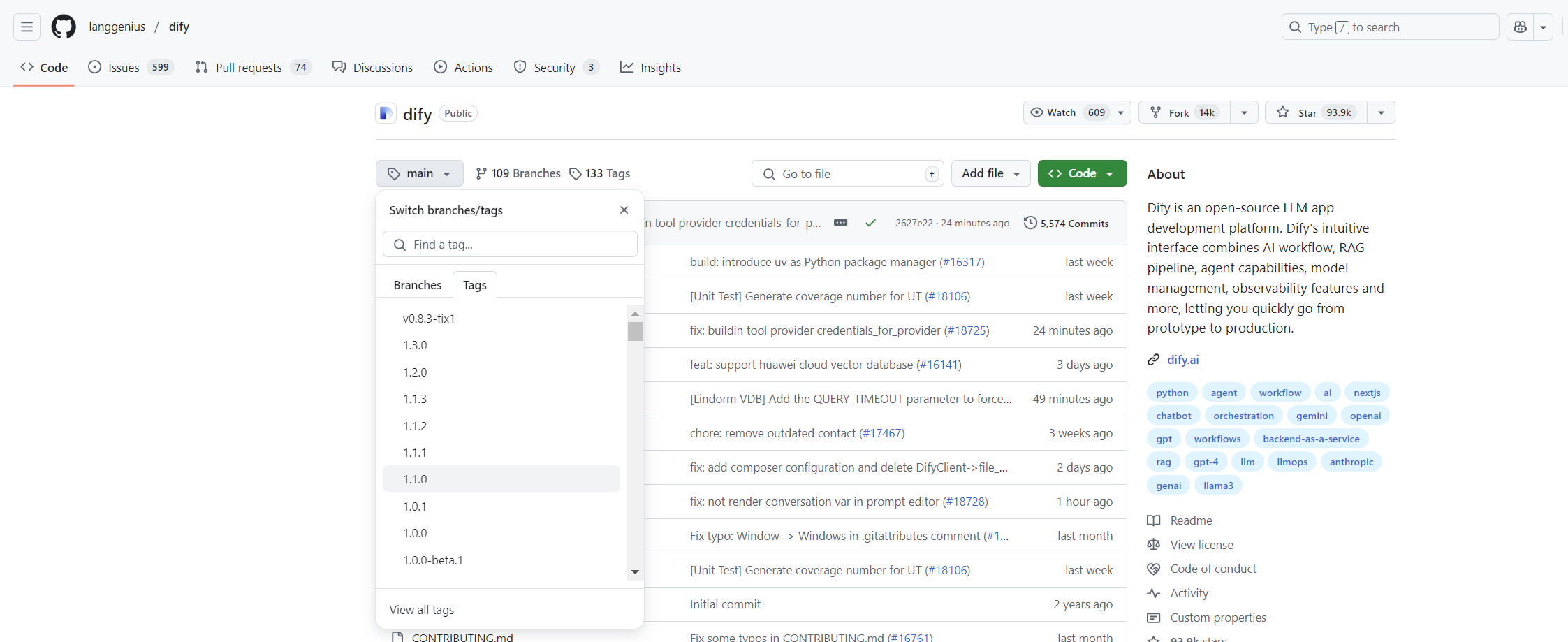Click the tag list scroll up arrow
This screenshot has height=642, width=1568.
pos(635,314)
